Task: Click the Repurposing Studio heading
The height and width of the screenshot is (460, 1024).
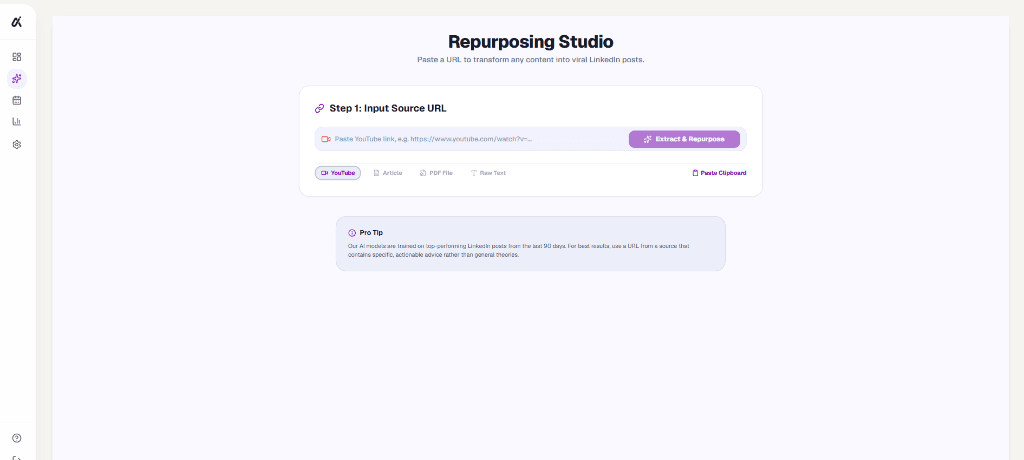Action: point(530,42)
